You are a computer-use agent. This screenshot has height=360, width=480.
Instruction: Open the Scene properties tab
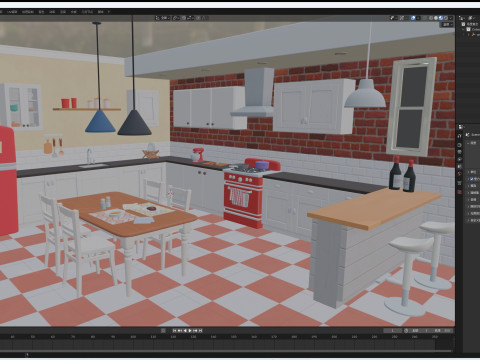459,166
